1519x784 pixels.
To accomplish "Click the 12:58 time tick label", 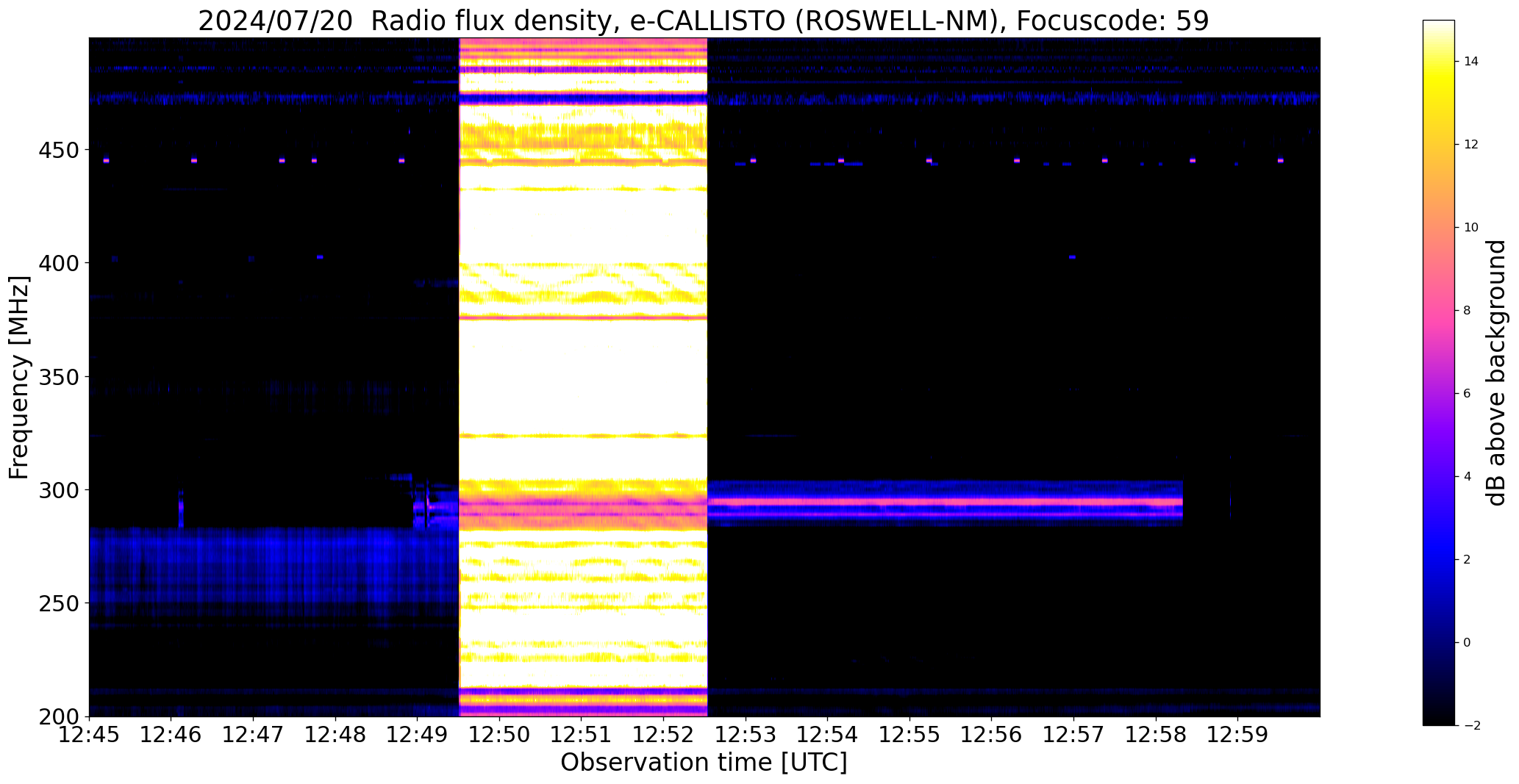I will point(1156,734).
